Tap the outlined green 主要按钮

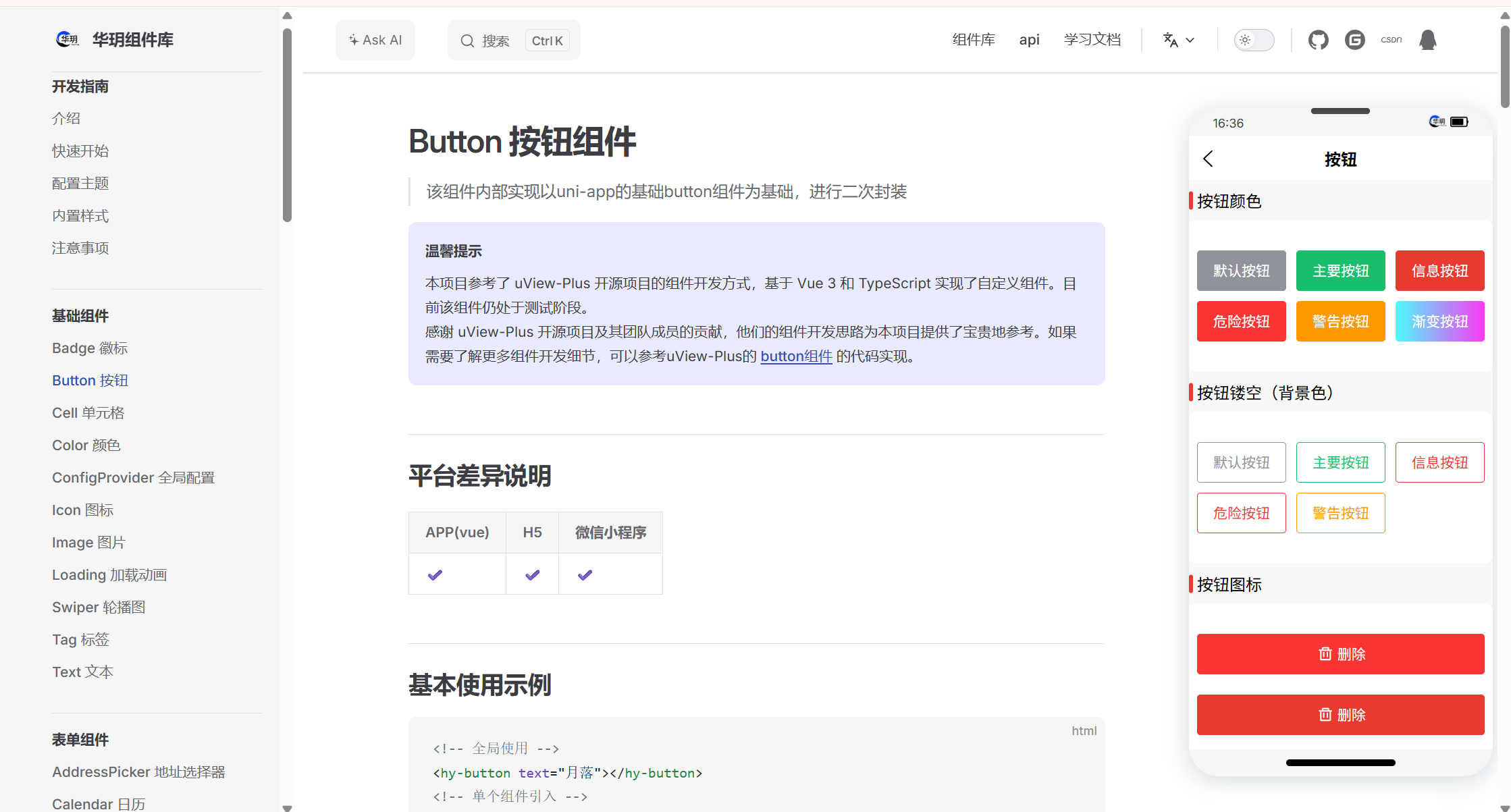coord(1340,462)
